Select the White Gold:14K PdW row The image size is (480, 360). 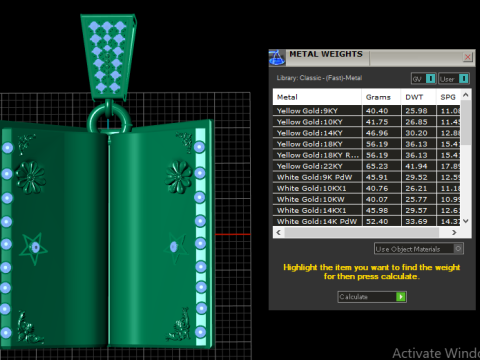(367, 221)
